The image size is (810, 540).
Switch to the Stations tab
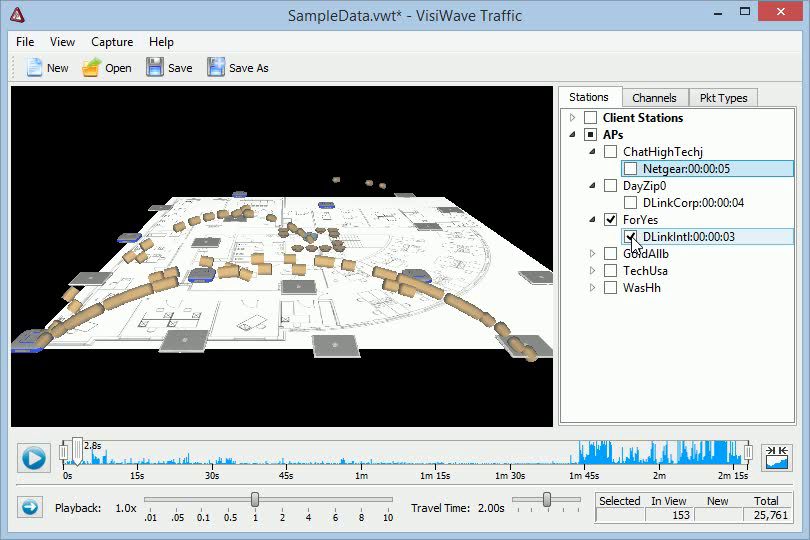click(x=589, y=97)
